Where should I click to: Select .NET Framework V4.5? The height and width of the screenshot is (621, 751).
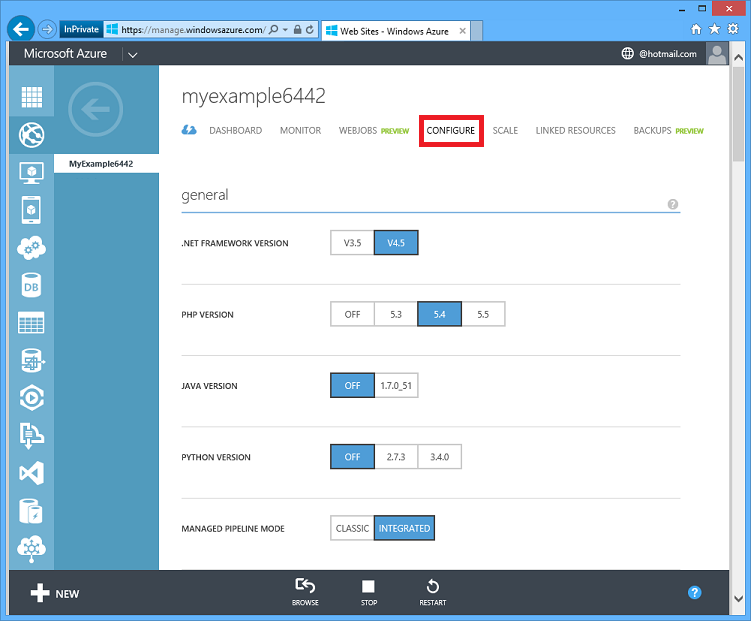(396, 243)
